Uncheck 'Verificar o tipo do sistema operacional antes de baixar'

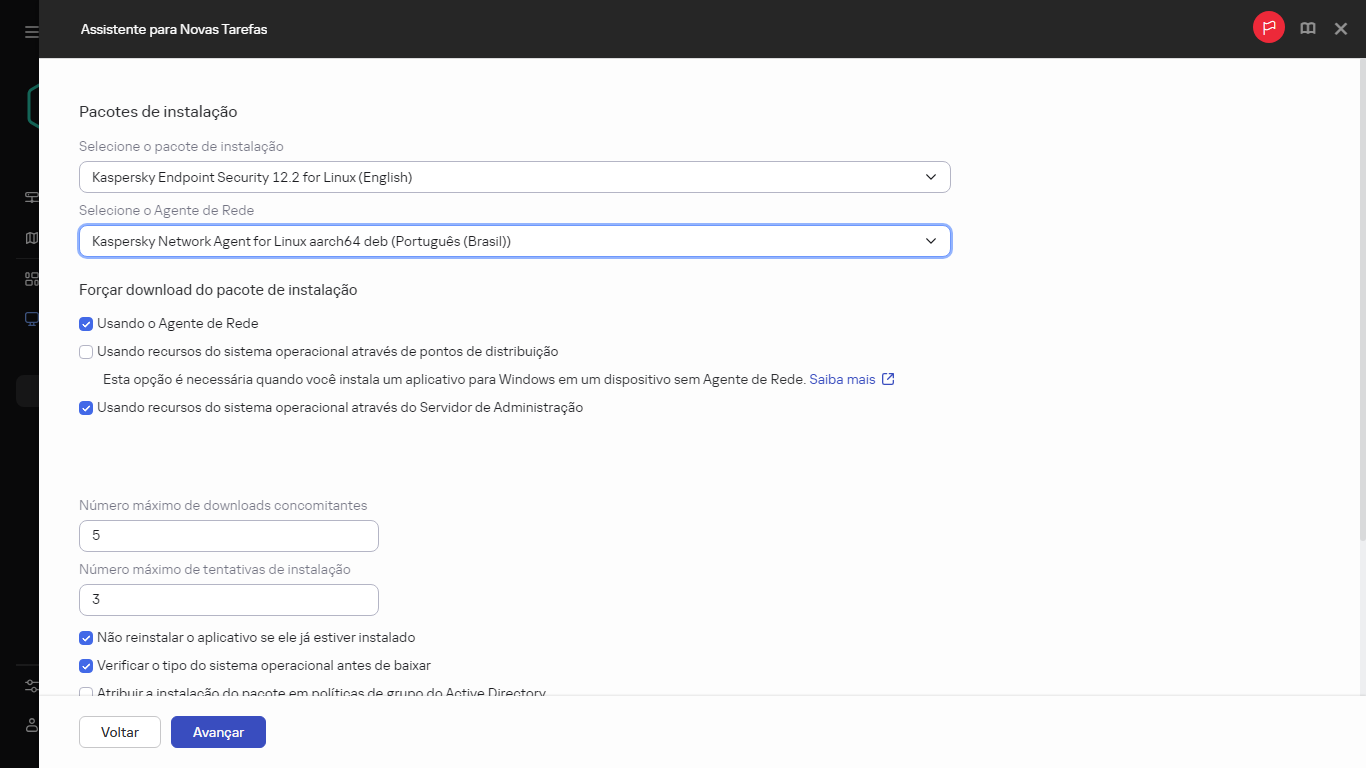(x=86, y=665)
